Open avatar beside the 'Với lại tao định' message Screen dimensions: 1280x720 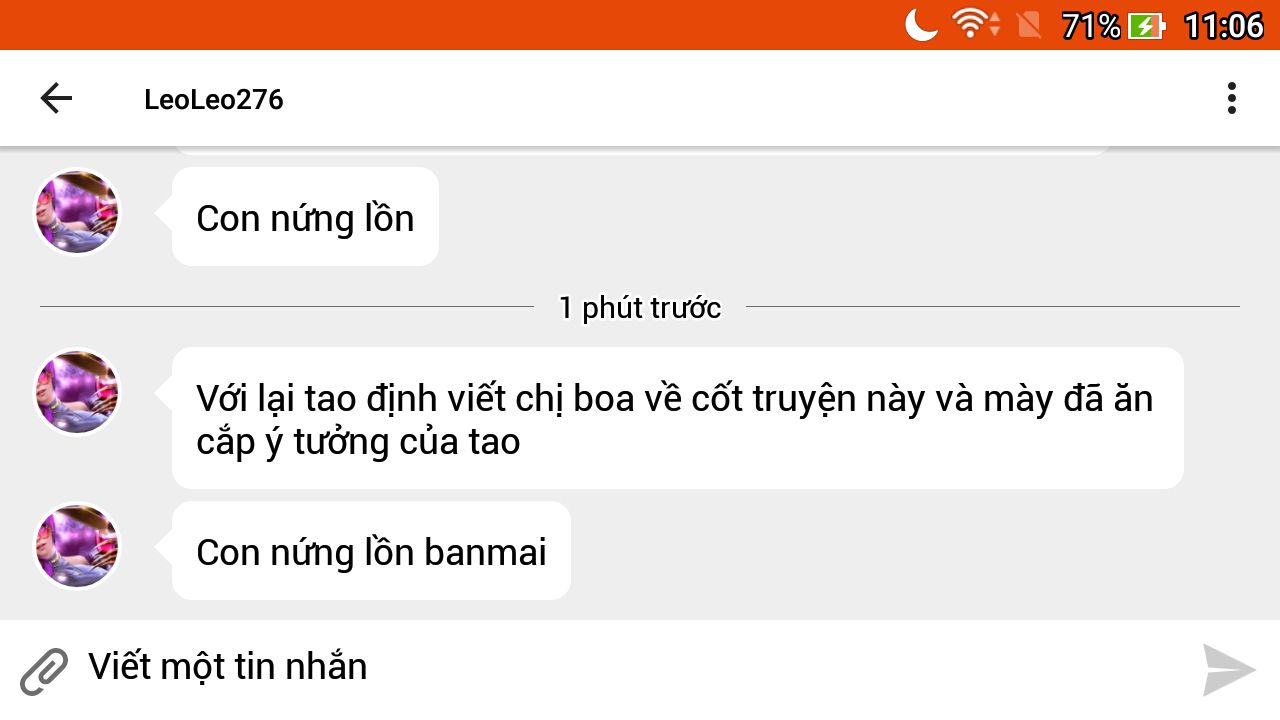tap(77, 392)
